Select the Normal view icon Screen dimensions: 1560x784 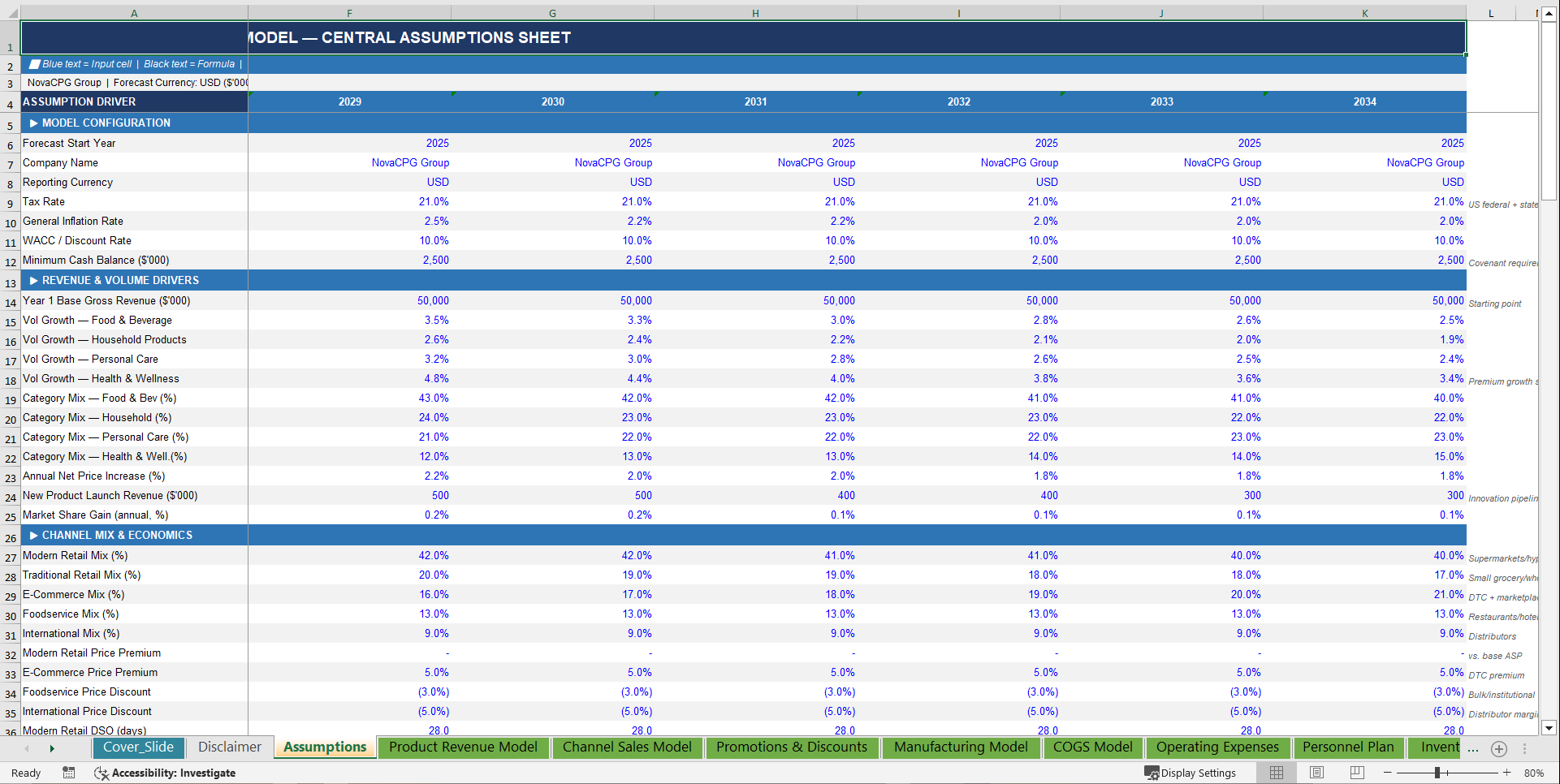[1276, 773]
